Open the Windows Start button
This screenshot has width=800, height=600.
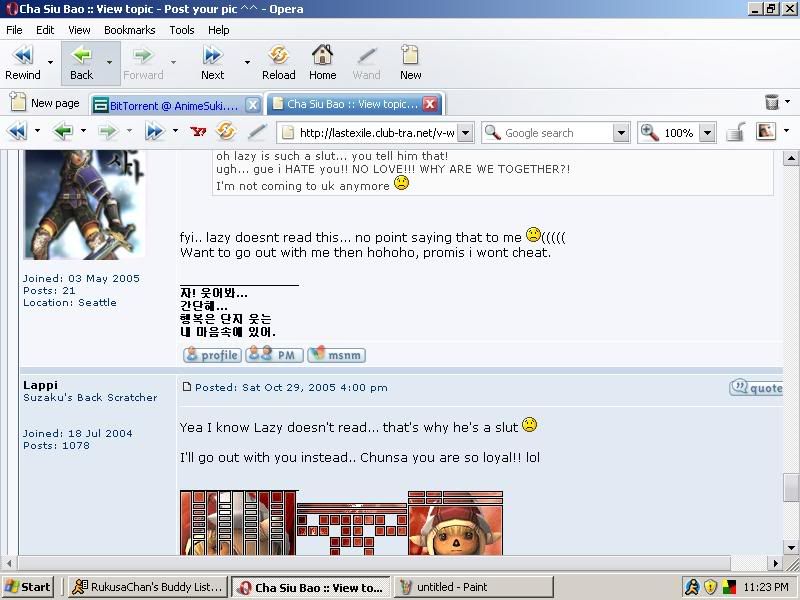coord(28,587)
